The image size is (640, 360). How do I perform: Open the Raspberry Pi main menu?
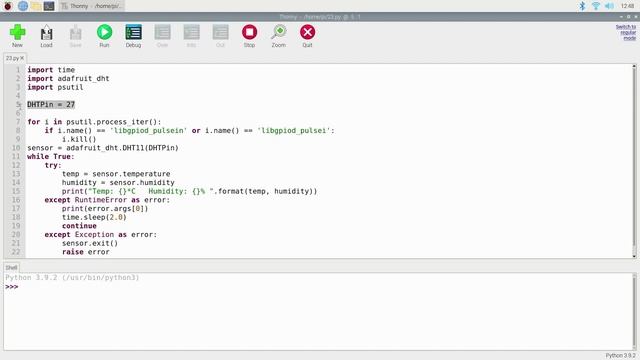(8, 6)
